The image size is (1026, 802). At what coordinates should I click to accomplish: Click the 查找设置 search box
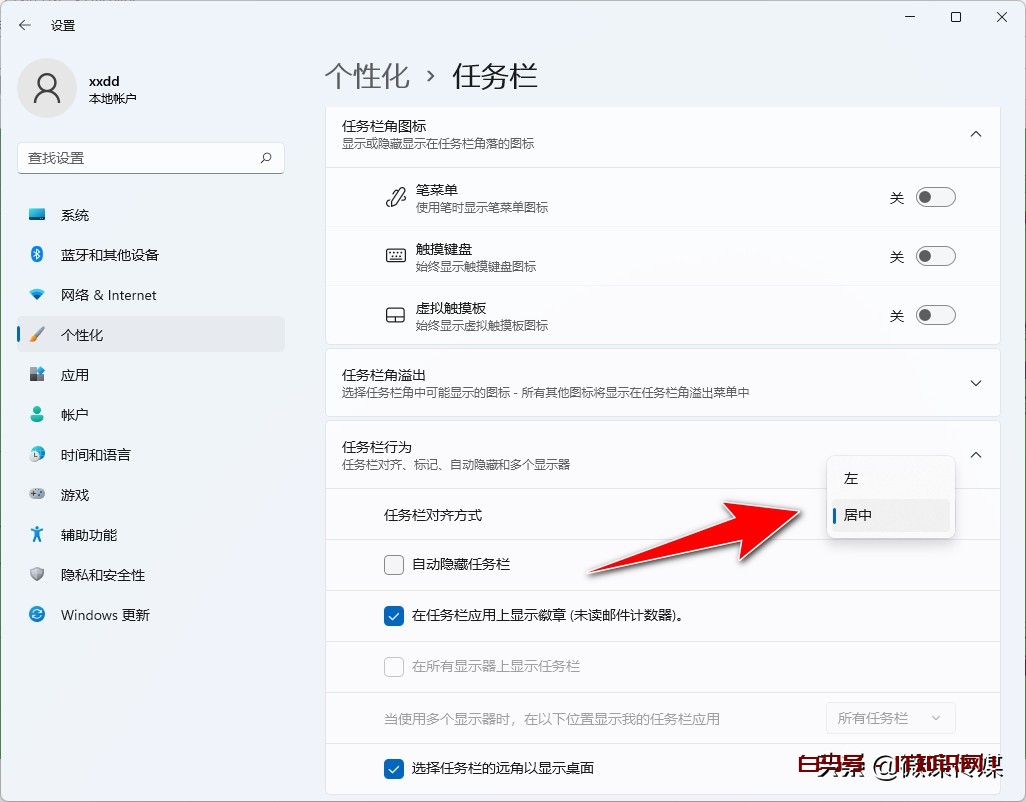point(150,158)
